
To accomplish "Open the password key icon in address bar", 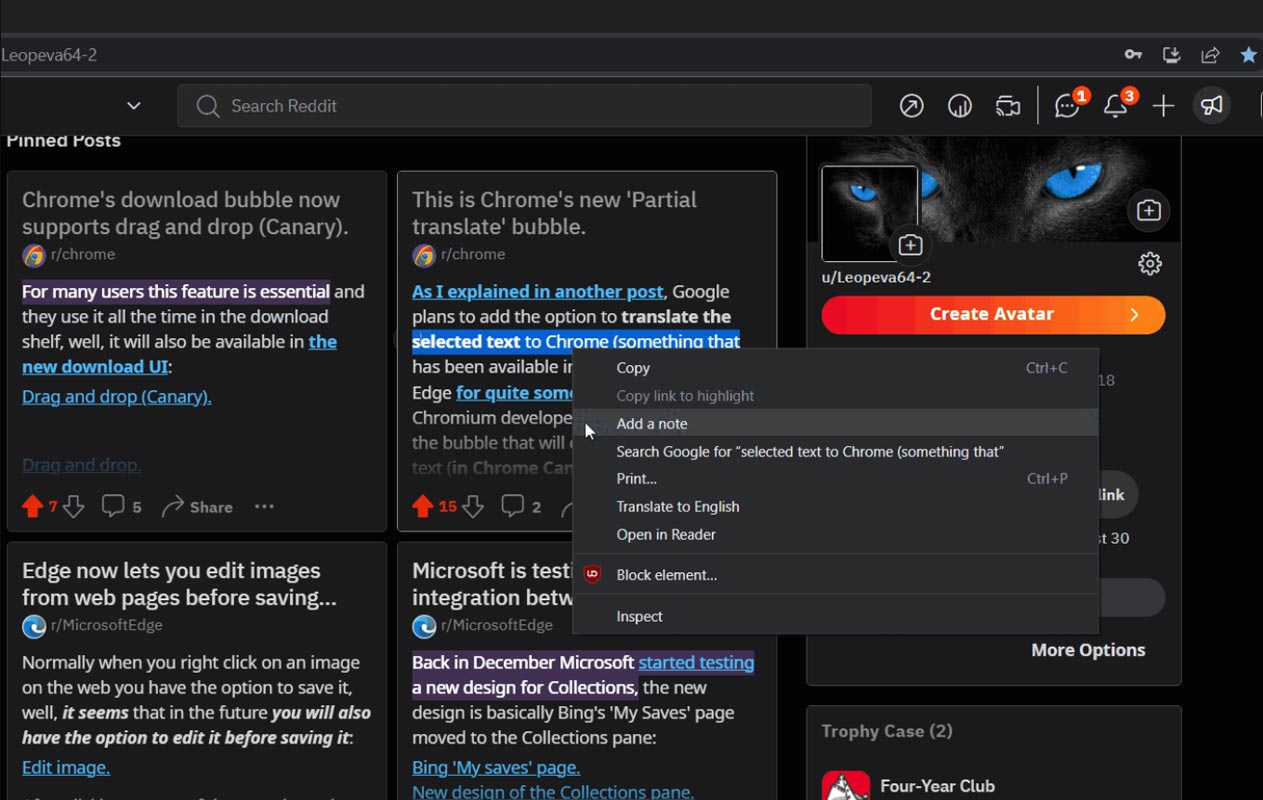I will [x=1133, y=55].
